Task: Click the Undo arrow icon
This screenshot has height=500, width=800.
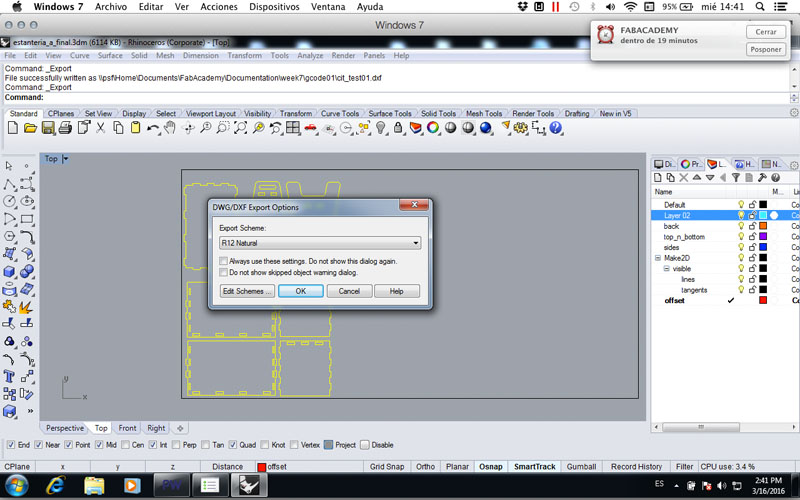Action: 153,128
